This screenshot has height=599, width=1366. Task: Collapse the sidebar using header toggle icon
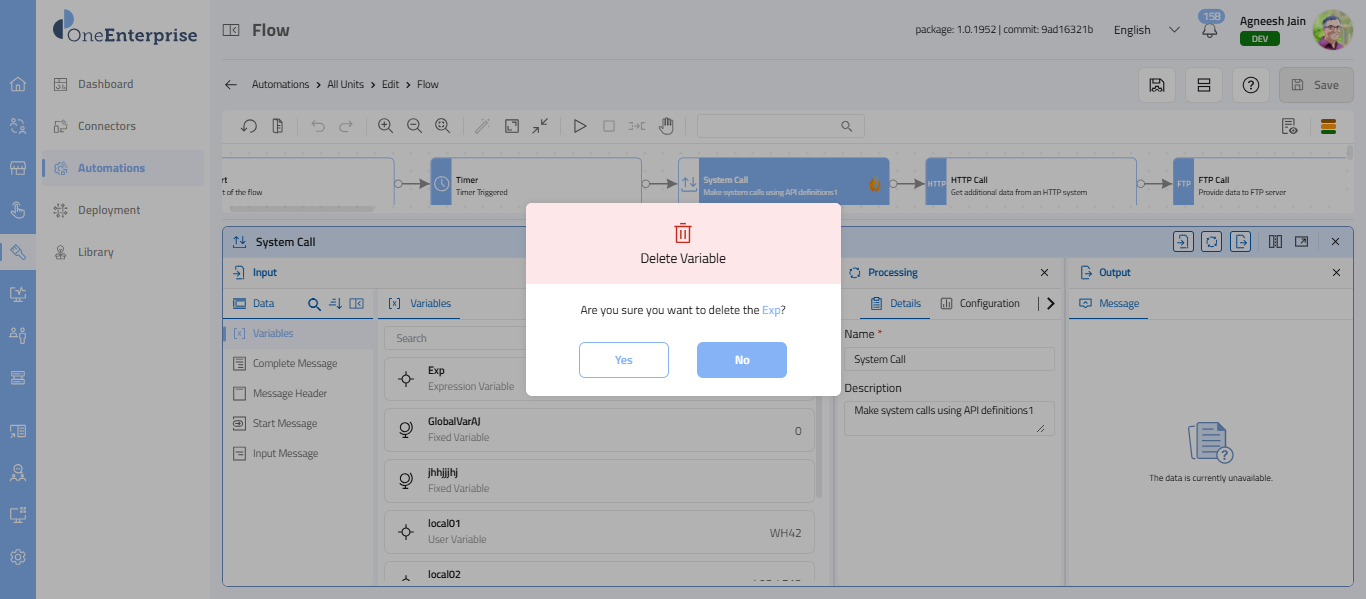click(231, 31)
